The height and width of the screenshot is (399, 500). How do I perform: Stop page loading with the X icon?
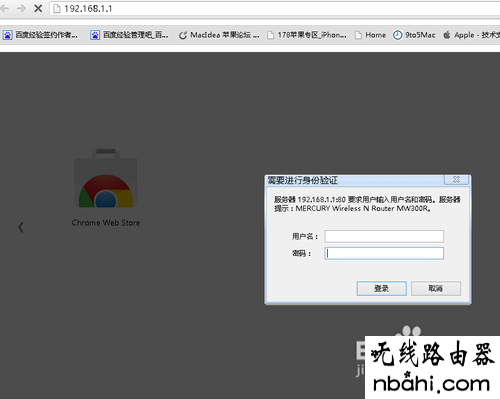pyautogui.click(x=38, y=8)
